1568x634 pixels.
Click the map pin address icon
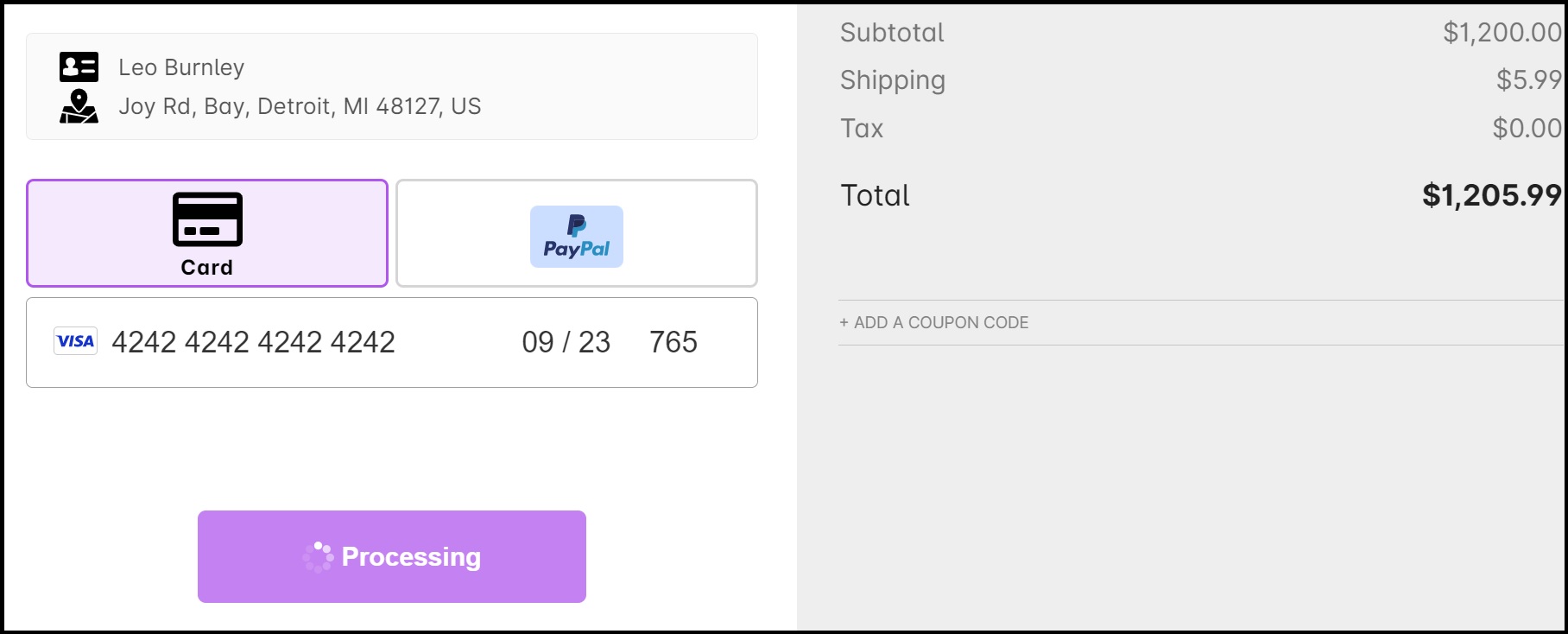[x=79, y=106]
